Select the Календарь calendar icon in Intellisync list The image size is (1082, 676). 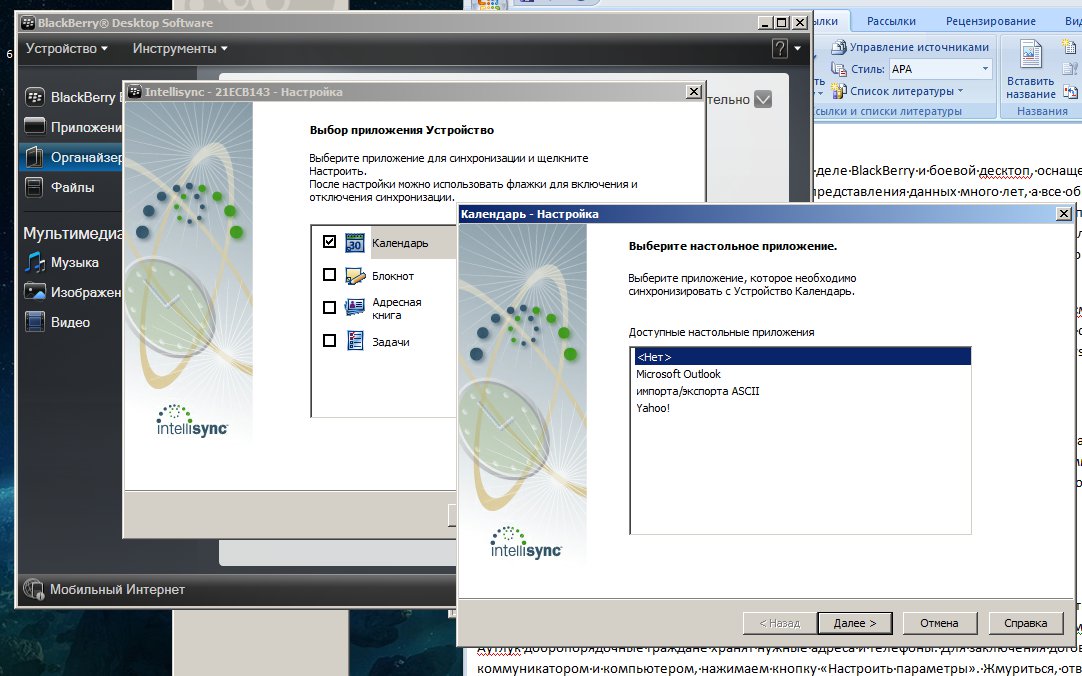pyautogui.click(x=354, y=243)
